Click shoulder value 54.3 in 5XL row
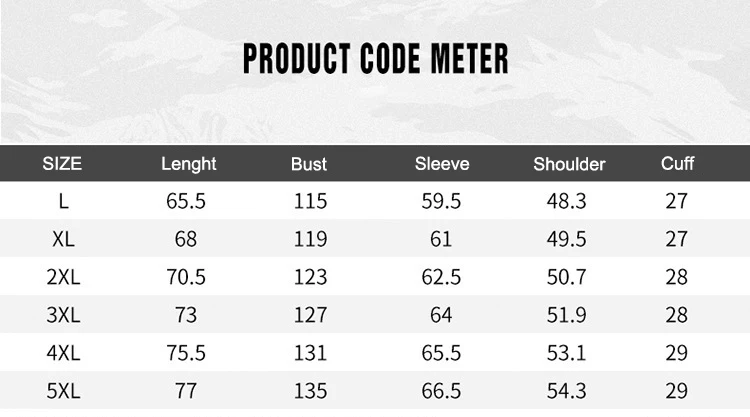The width and height of the screenshot is (750, 417). [566, 391]
